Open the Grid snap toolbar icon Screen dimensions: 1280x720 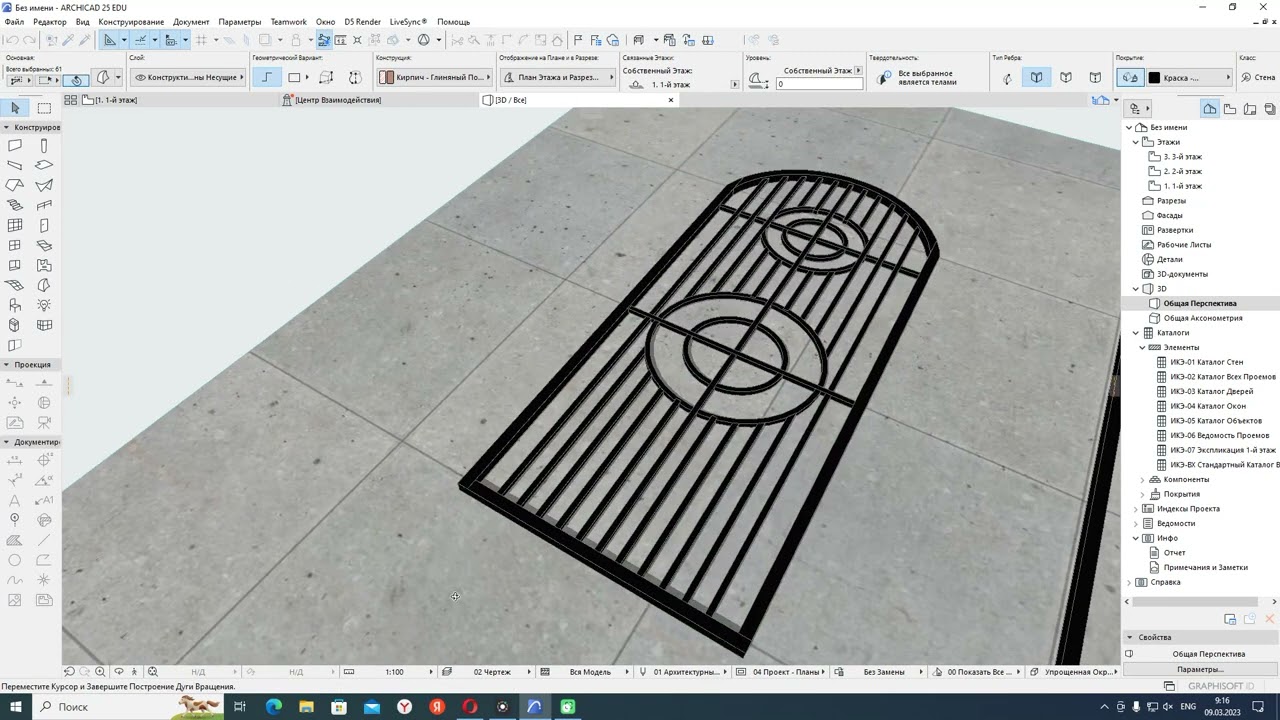201,40
